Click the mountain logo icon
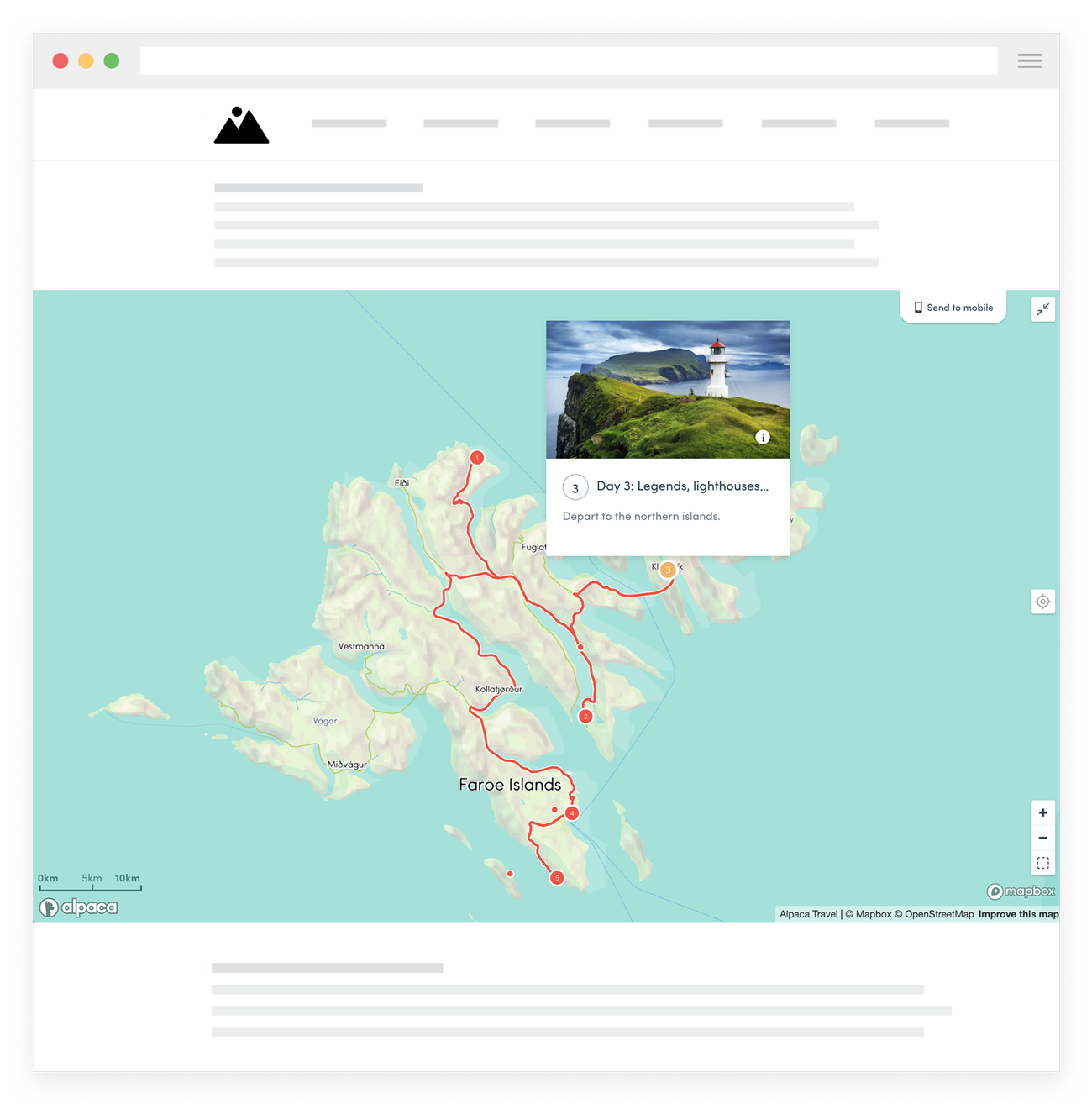The height and width of the screenshot is (1104, 1092). tap(241, 125)
